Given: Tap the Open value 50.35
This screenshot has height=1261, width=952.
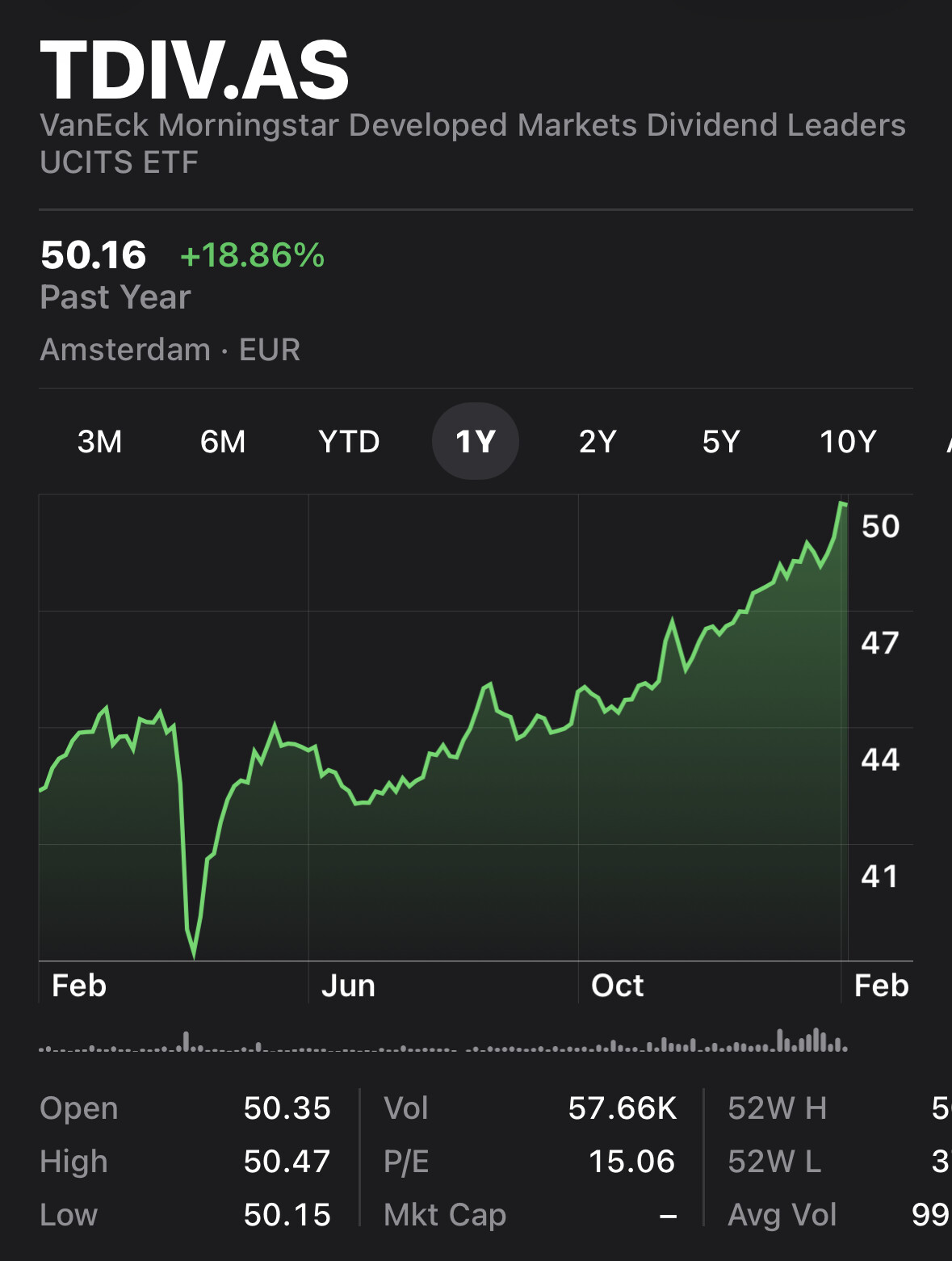Looking at the screenshot, I should 287,1108.
